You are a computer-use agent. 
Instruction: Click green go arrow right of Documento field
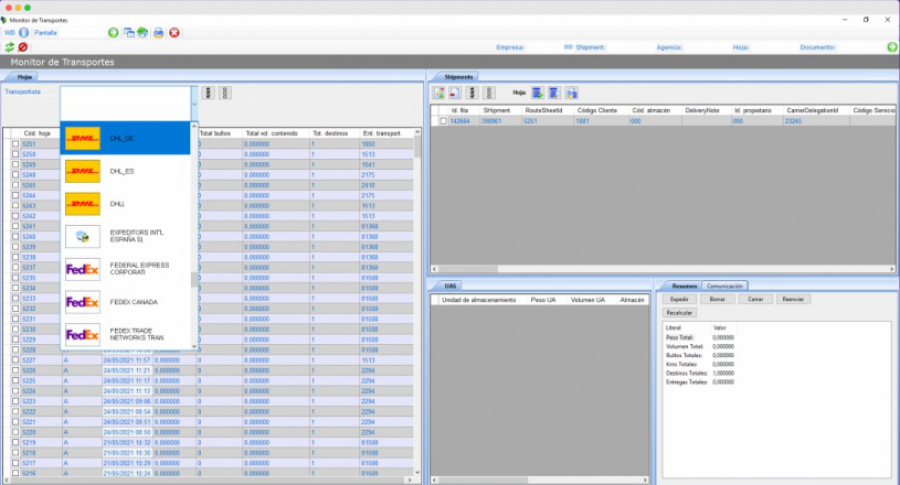click(892, 47)
